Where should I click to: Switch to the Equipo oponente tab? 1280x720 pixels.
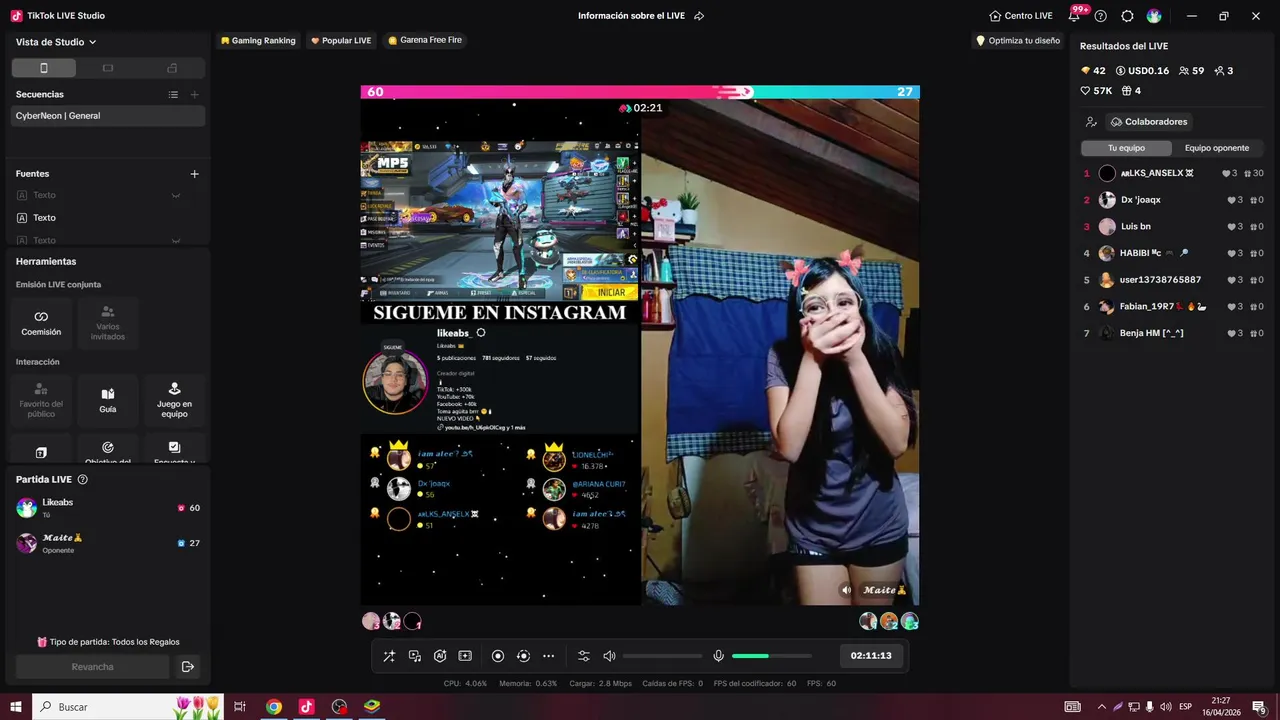(1217, 148)
